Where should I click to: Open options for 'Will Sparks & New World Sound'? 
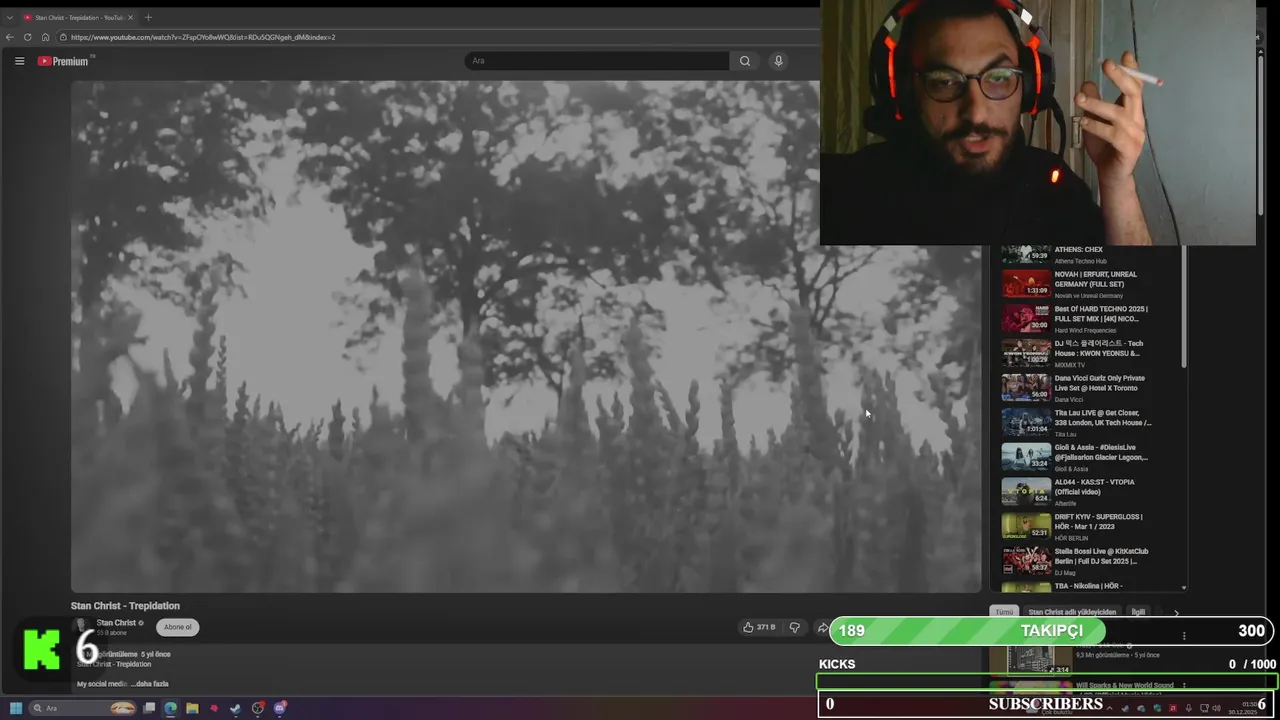point(1184,686)
